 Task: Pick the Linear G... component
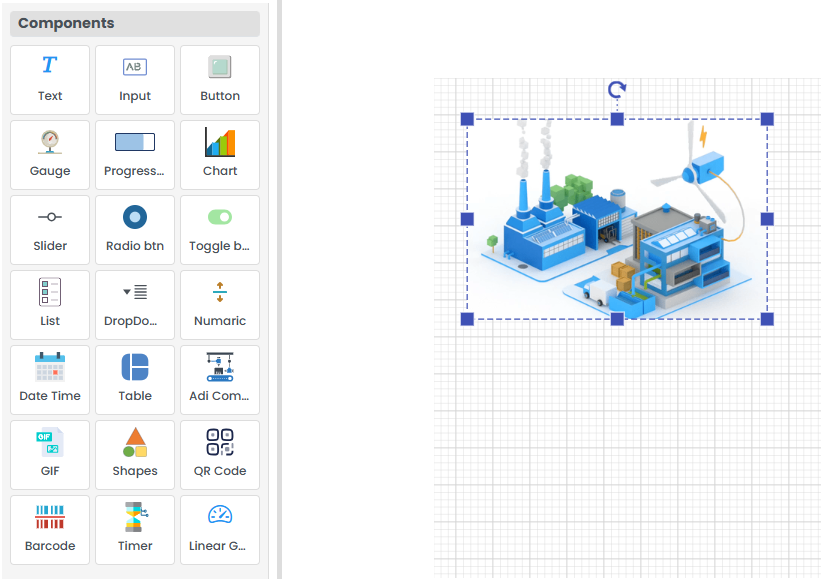pos(220,530)
